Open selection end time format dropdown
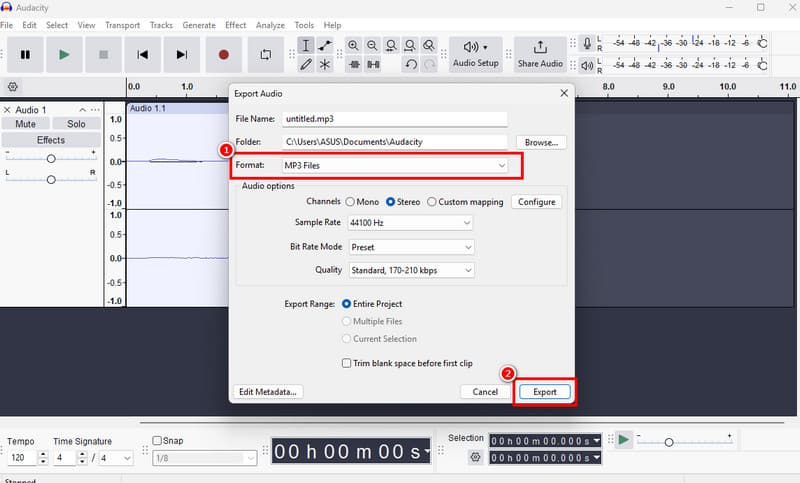Viewport: 800px width, 483px height. tap(596, 457)
